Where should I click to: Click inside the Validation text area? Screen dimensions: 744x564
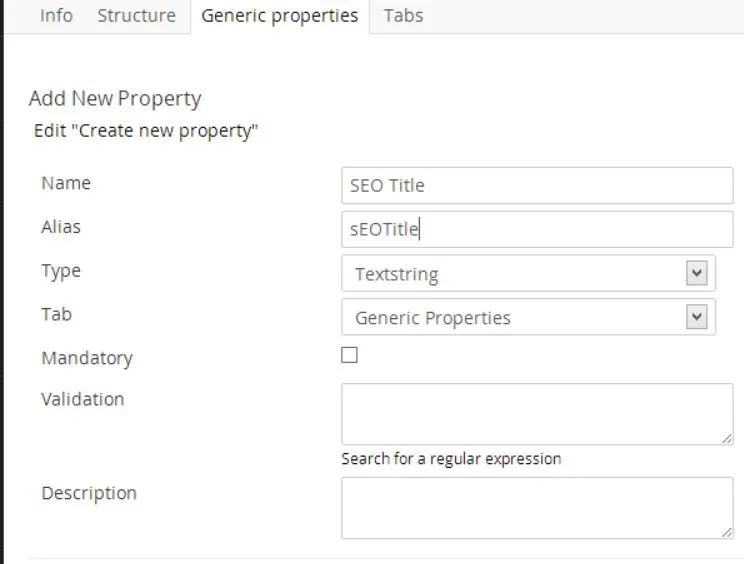pyautogui.click(x=537, y=413)
